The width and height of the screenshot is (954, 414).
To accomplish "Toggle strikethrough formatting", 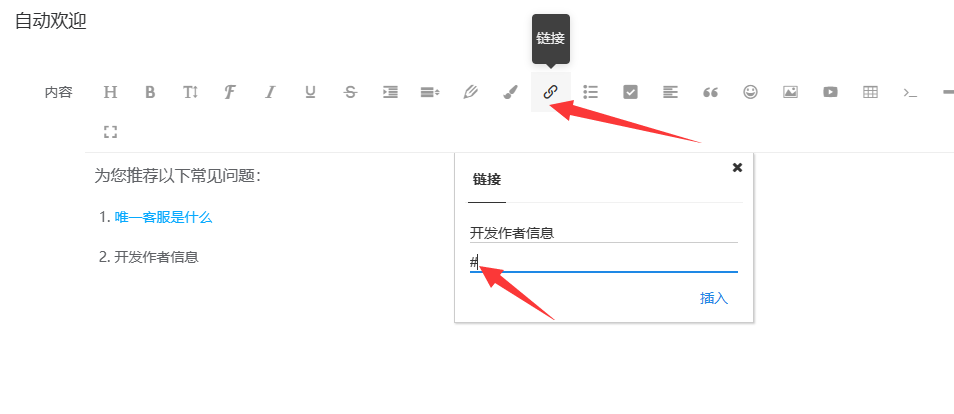I will 350,92.
